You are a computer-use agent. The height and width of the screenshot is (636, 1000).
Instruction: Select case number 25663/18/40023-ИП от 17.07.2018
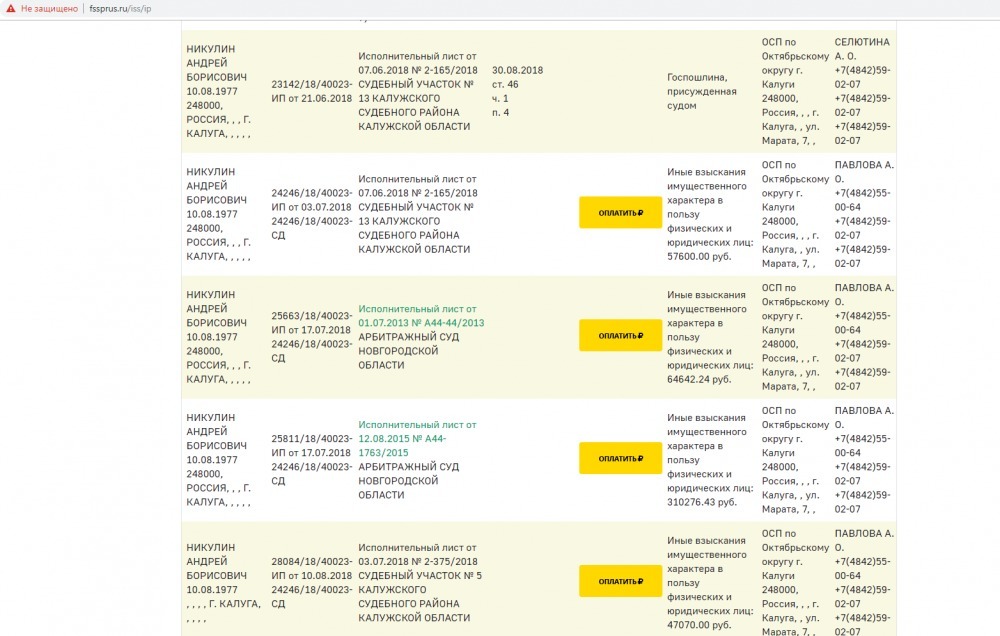[x=311, y=323]
